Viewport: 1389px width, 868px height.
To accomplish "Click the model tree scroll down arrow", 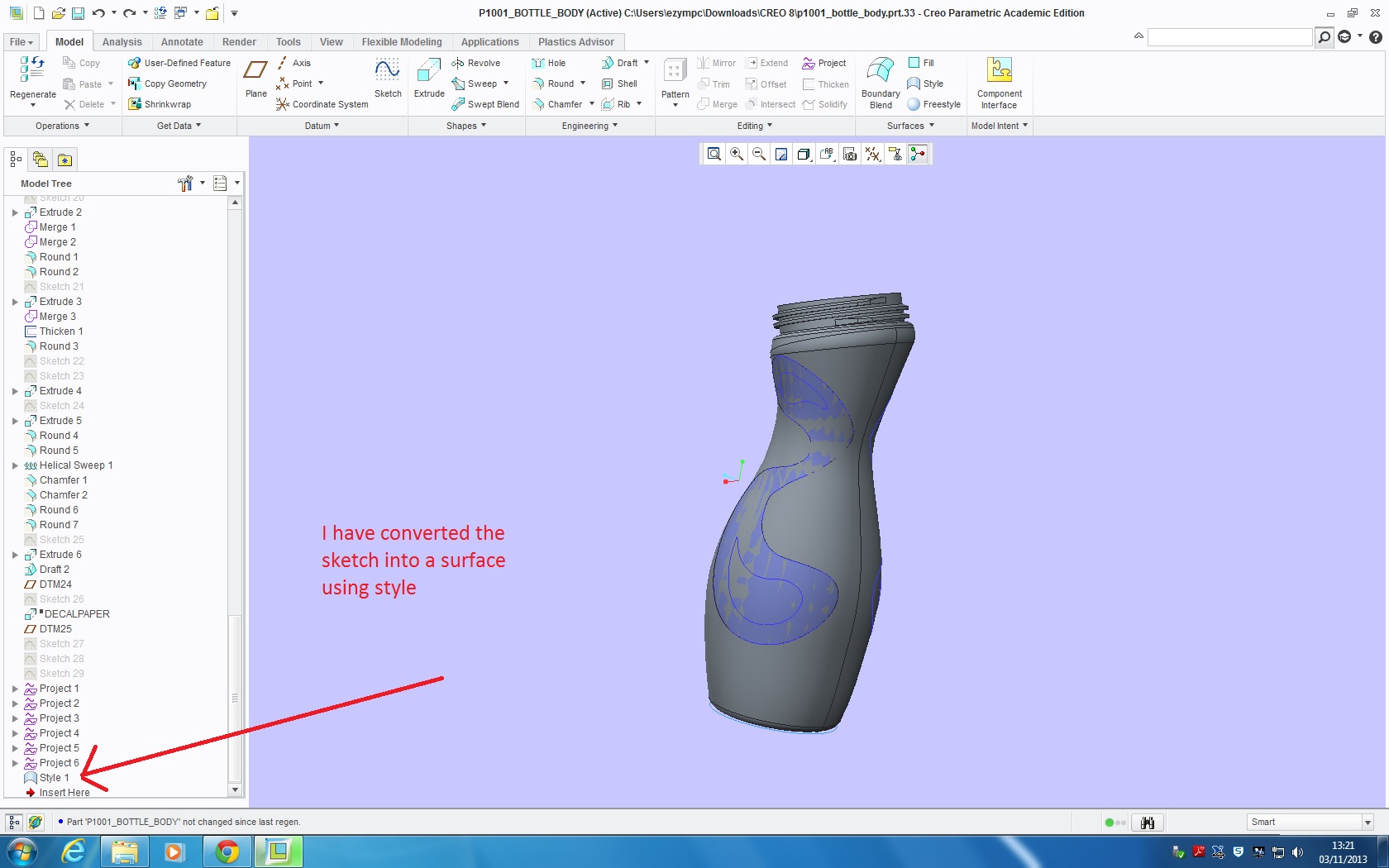I will point(235,790).
